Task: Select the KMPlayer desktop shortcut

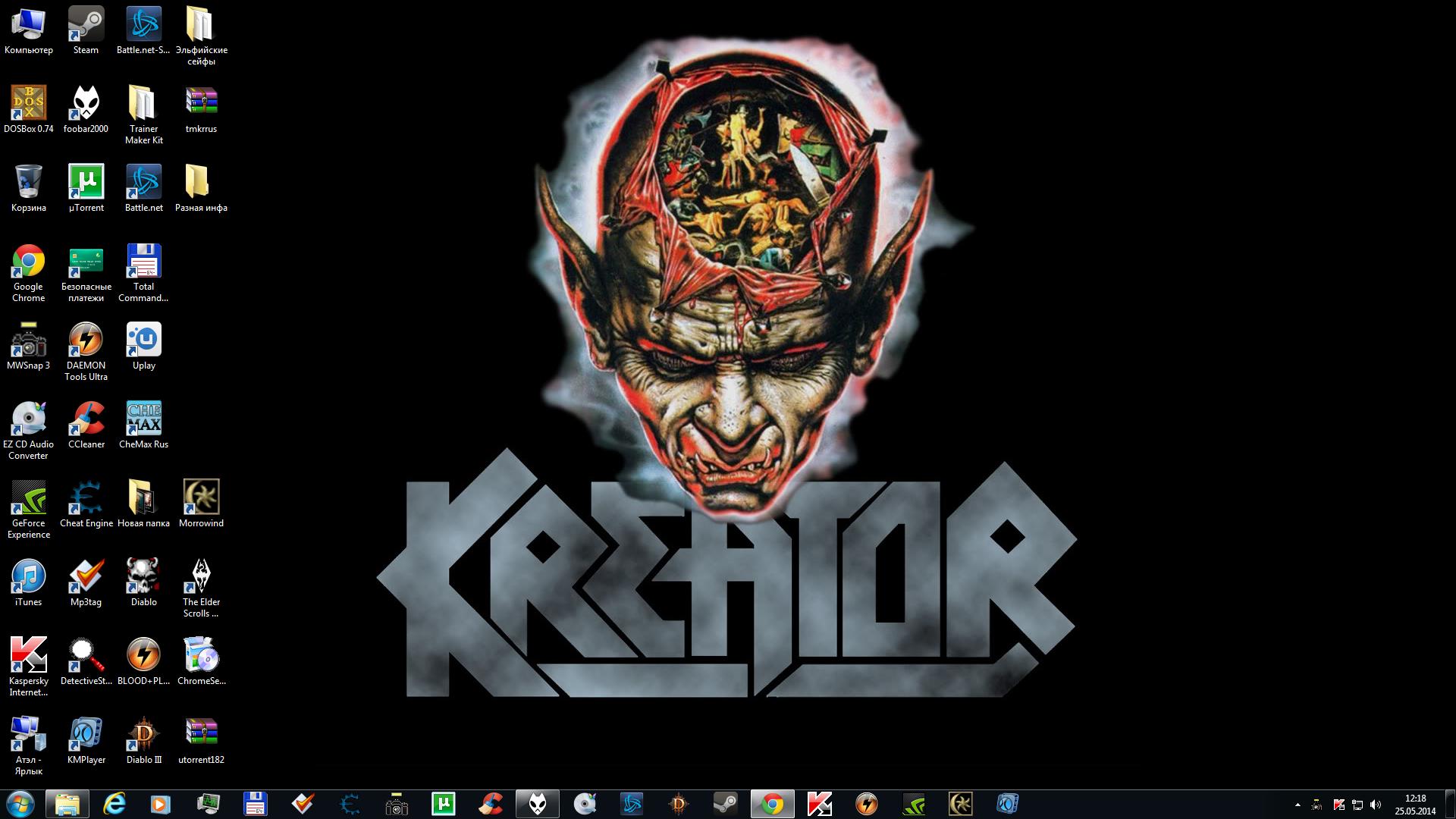Action: pyautogui.click(x=86, y=742)
